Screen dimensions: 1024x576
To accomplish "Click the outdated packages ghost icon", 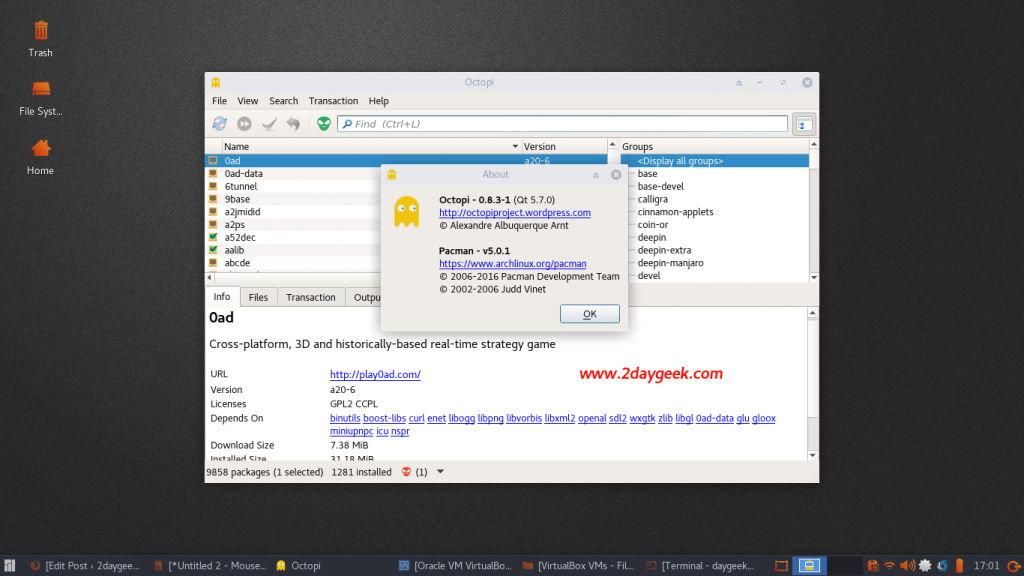I will point(406,471).
